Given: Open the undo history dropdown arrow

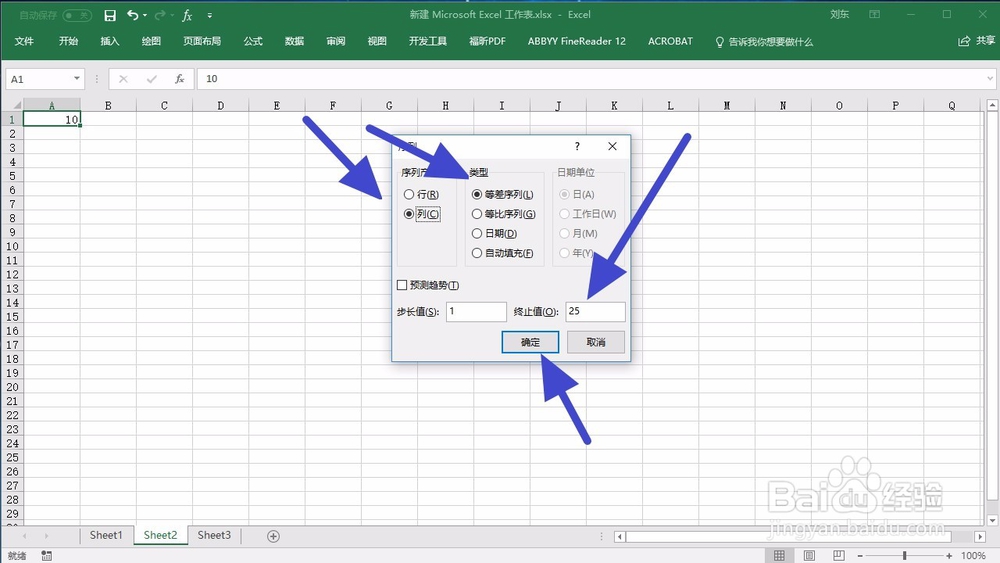Looking at the screenshot, I should tap(145, 15).
